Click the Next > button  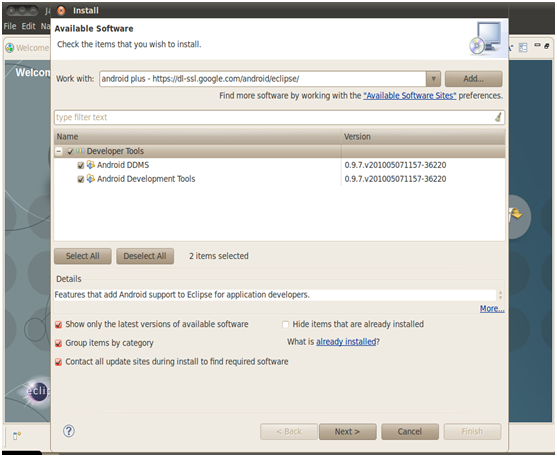pyautogui.click(x=347, y=431)
